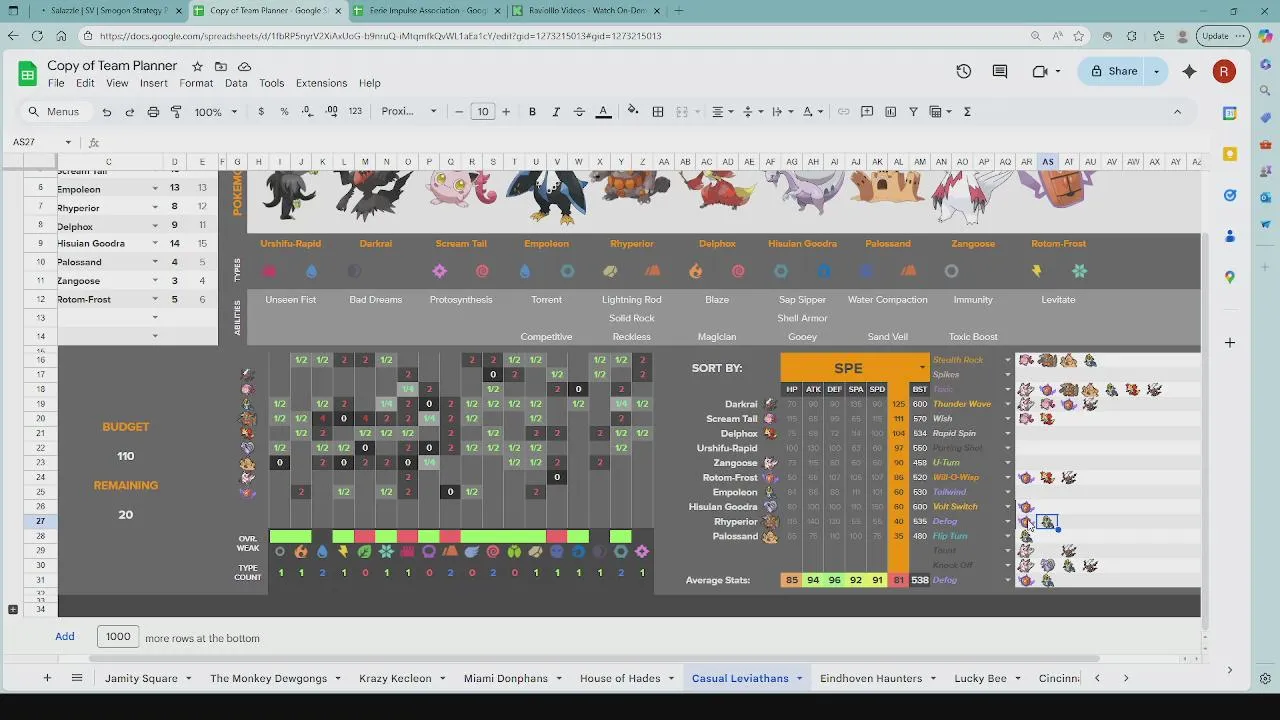Decrease decimal places
This screenshot has width=1280, height=720.
click(308, 112)
